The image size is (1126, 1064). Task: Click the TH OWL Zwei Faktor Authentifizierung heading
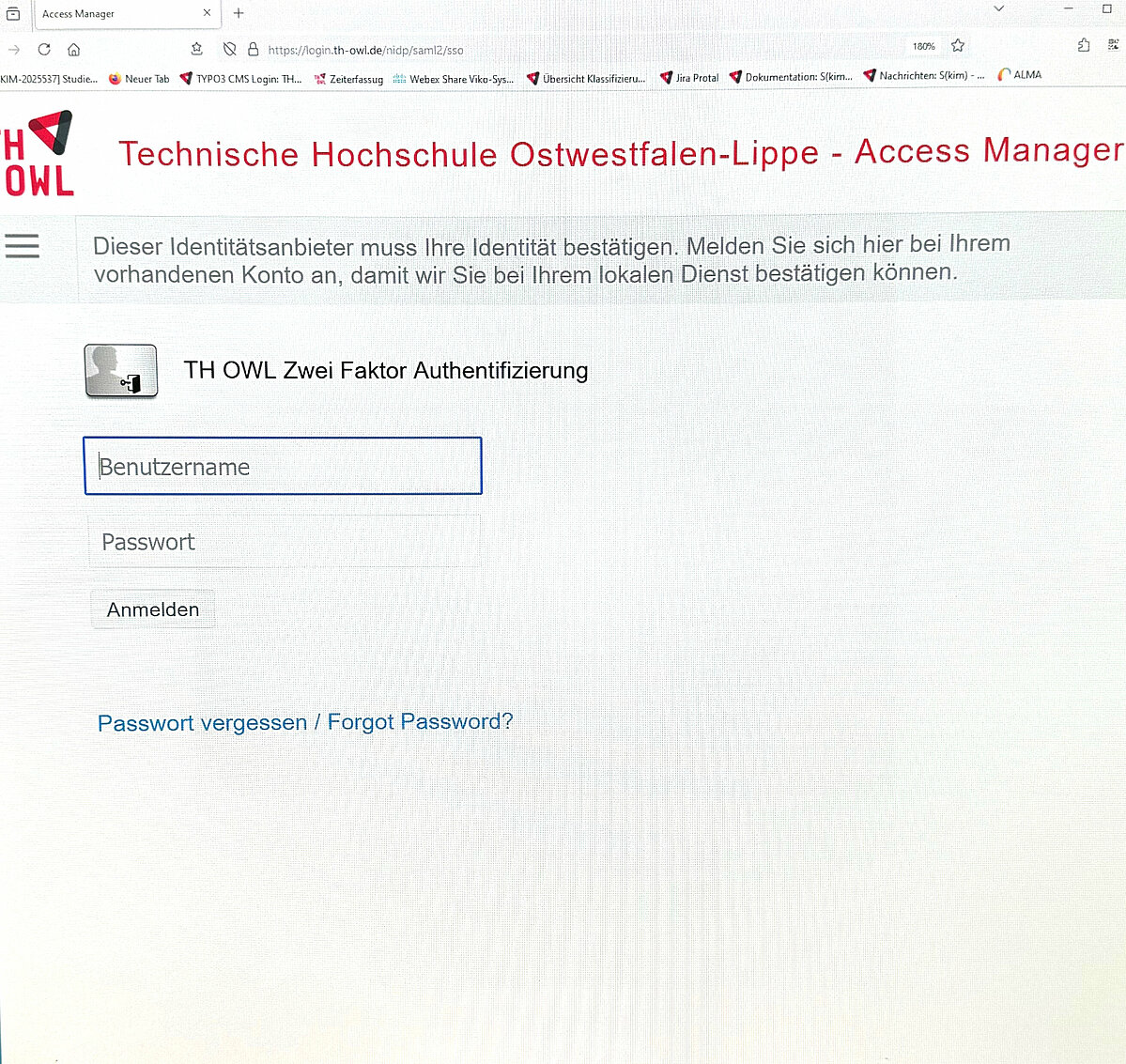point(386,370)
